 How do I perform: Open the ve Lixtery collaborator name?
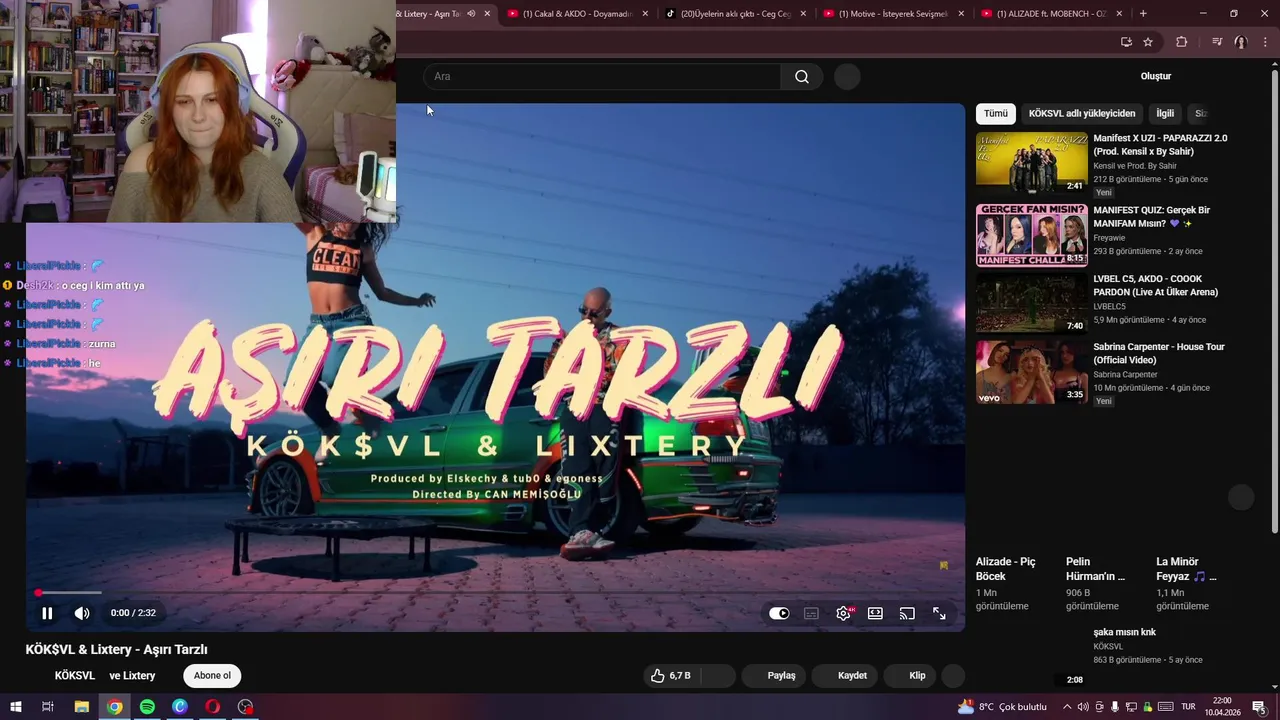132,676
